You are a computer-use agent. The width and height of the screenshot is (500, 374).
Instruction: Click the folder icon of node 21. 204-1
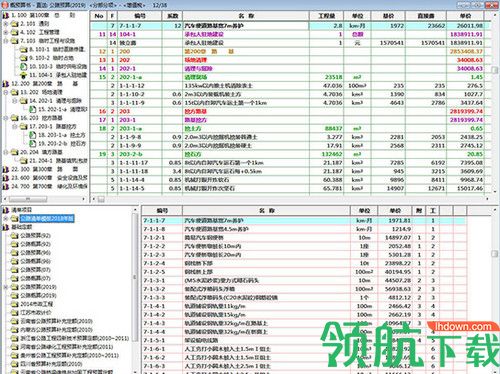[x=23, y=161]
